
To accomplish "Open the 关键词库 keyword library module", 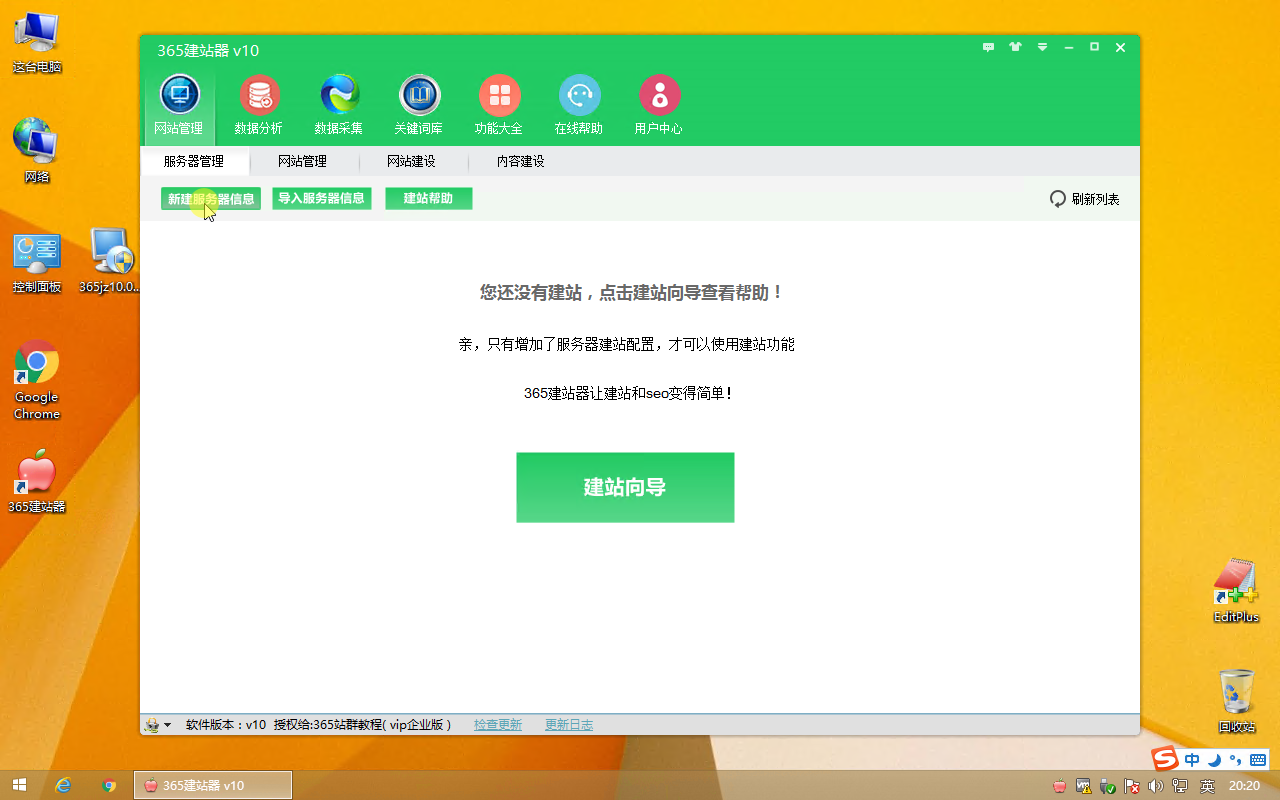I will [x=419, y=105].
